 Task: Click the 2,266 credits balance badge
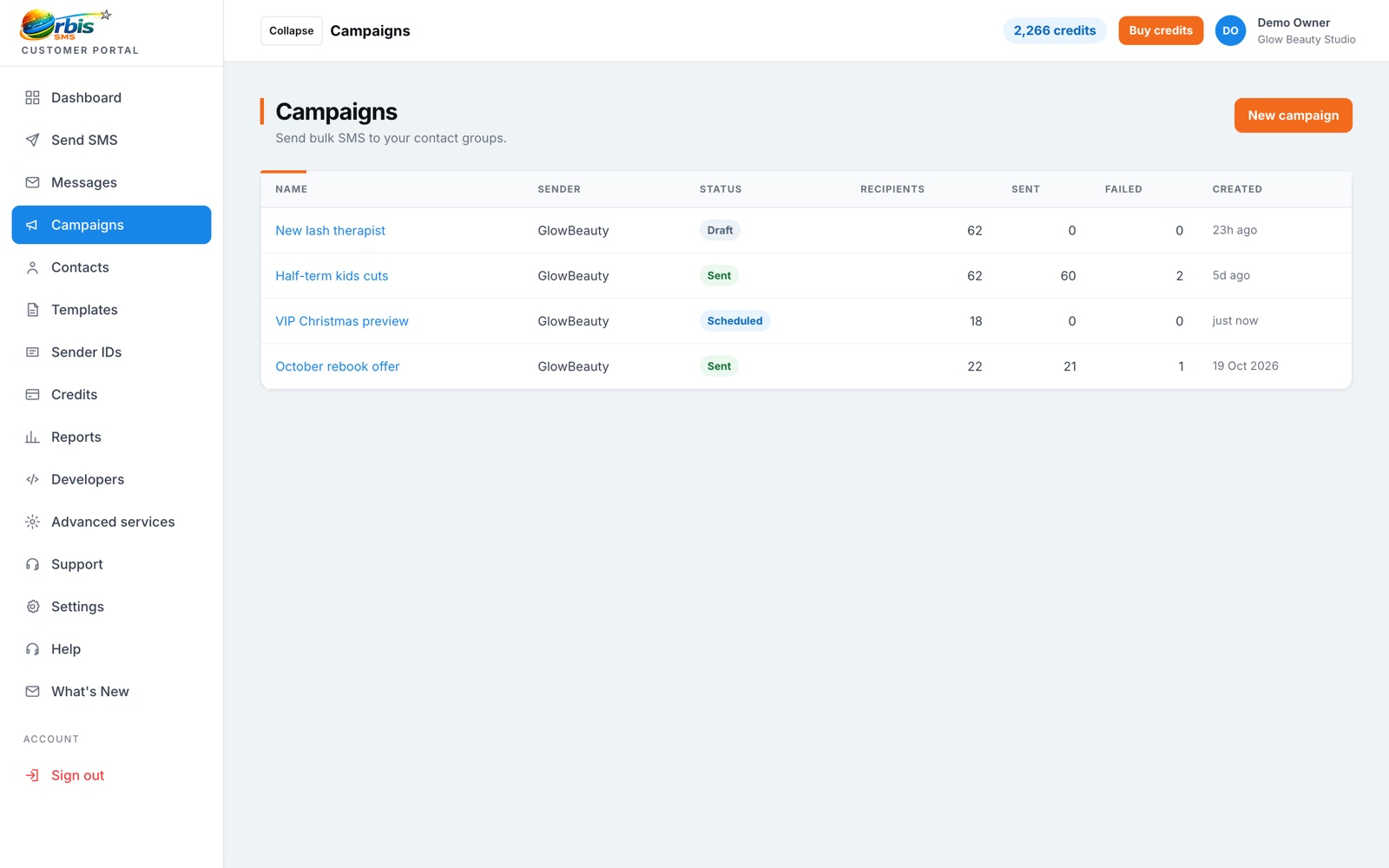(1055, 30)
